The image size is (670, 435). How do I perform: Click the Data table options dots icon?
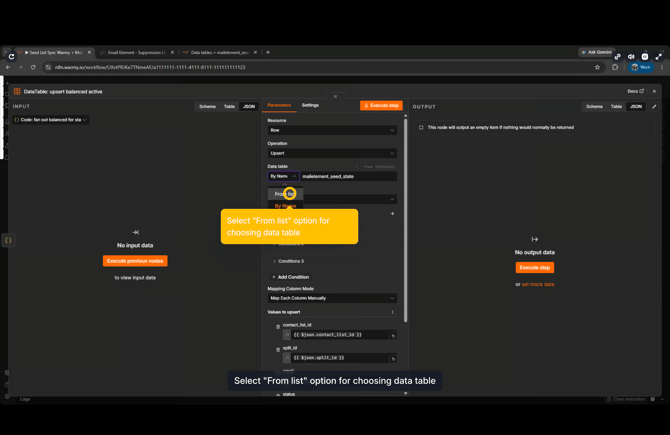coord(356,166)
